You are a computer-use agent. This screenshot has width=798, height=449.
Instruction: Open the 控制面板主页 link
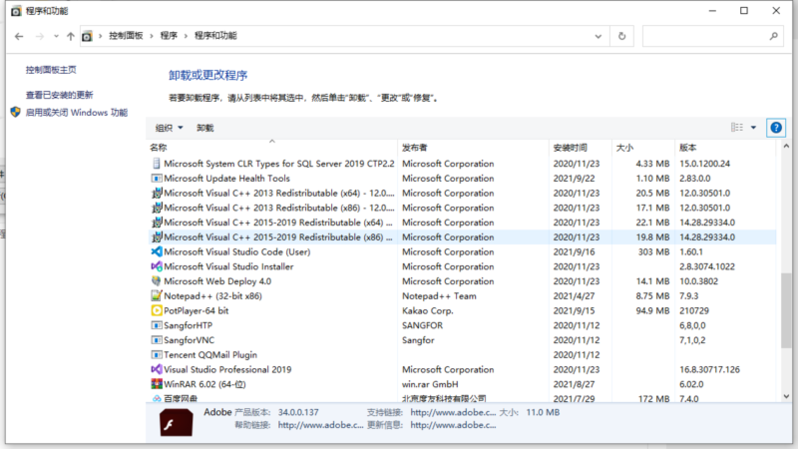[51, 70]
